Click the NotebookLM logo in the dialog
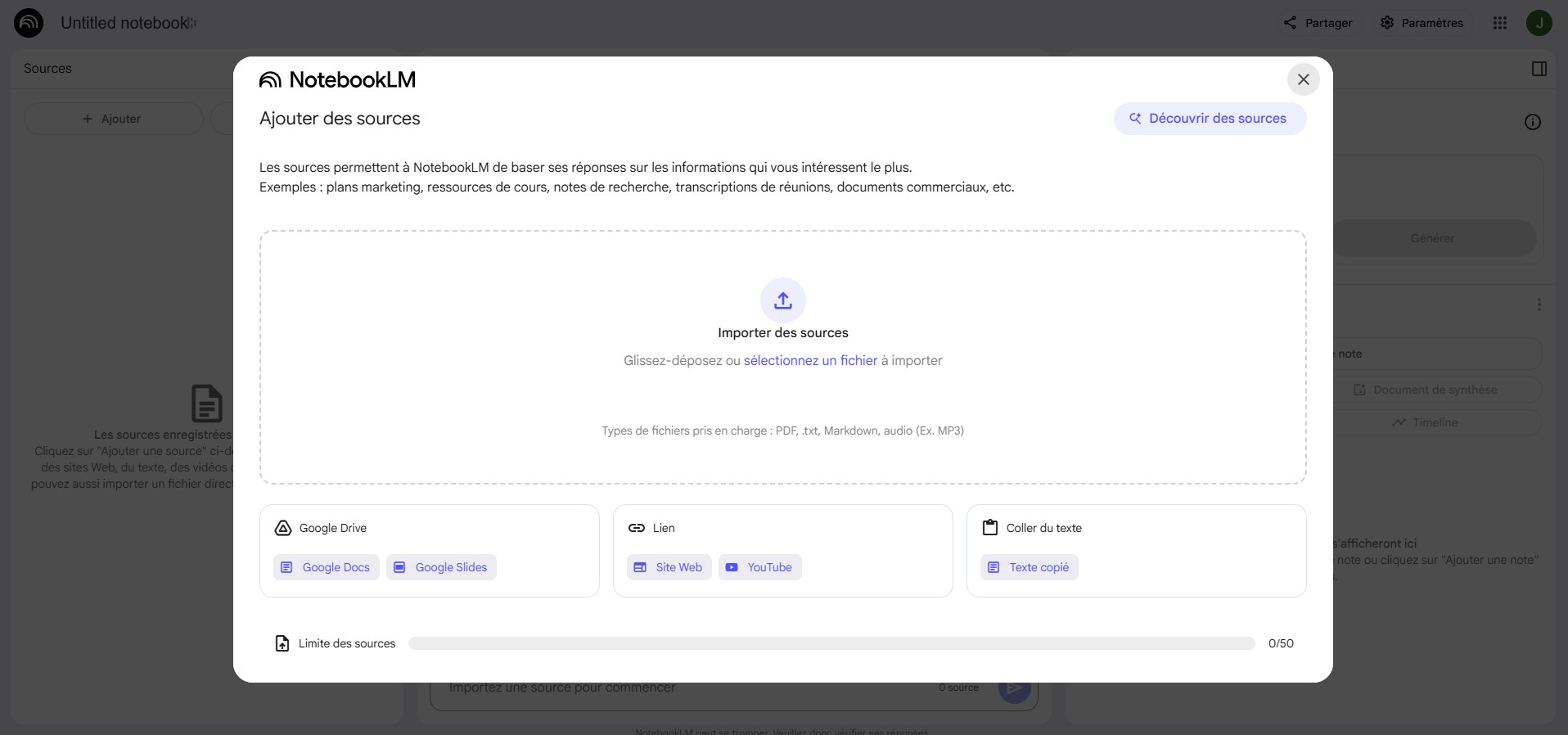This screenshot has height=735, width=1568. [338, 79]
